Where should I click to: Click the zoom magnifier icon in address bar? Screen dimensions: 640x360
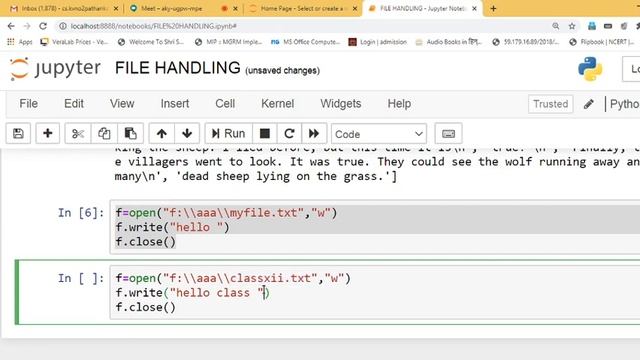click(x=556, y=26)
